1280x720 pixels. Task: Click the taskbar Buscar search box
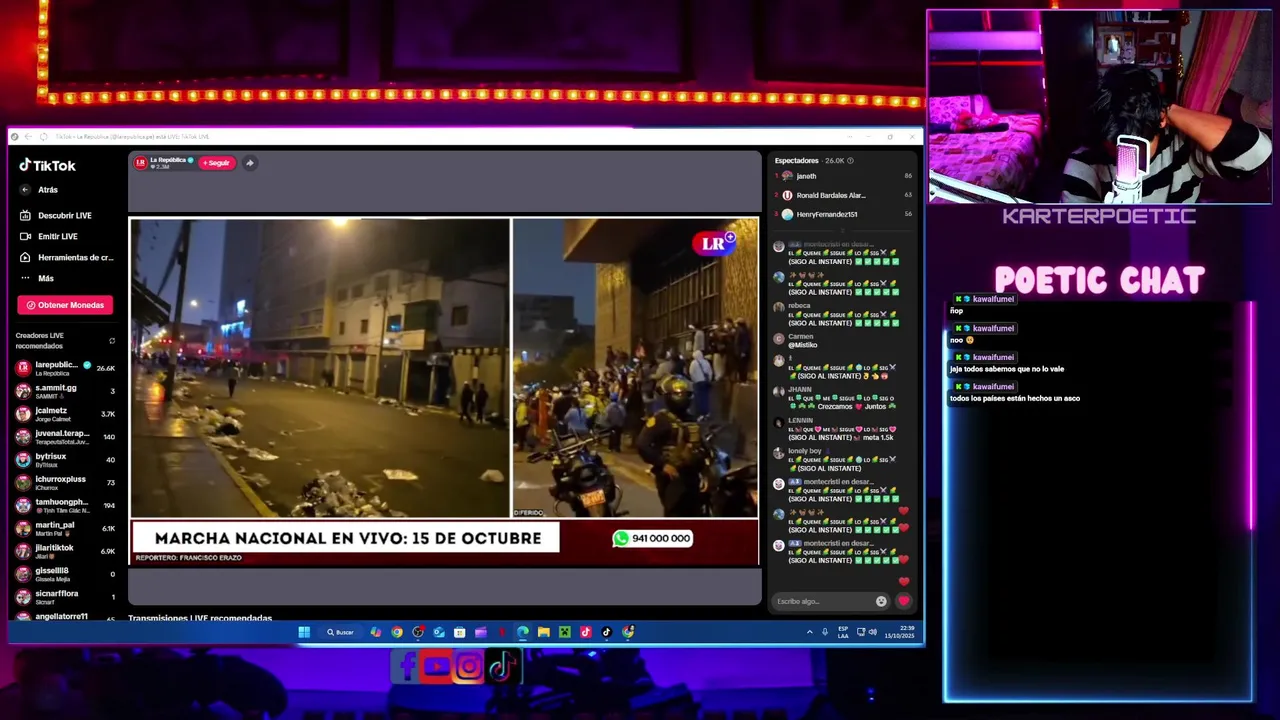tap(340, 632)
